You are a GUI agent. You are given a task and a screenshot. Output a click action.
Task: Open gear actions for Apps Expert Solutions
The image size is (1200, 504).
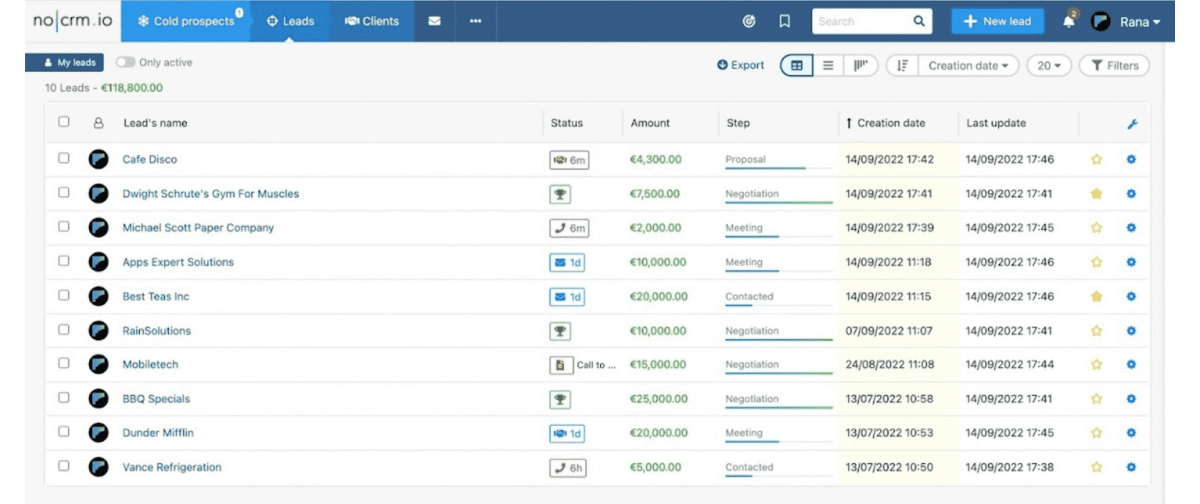coord(1131,262)
